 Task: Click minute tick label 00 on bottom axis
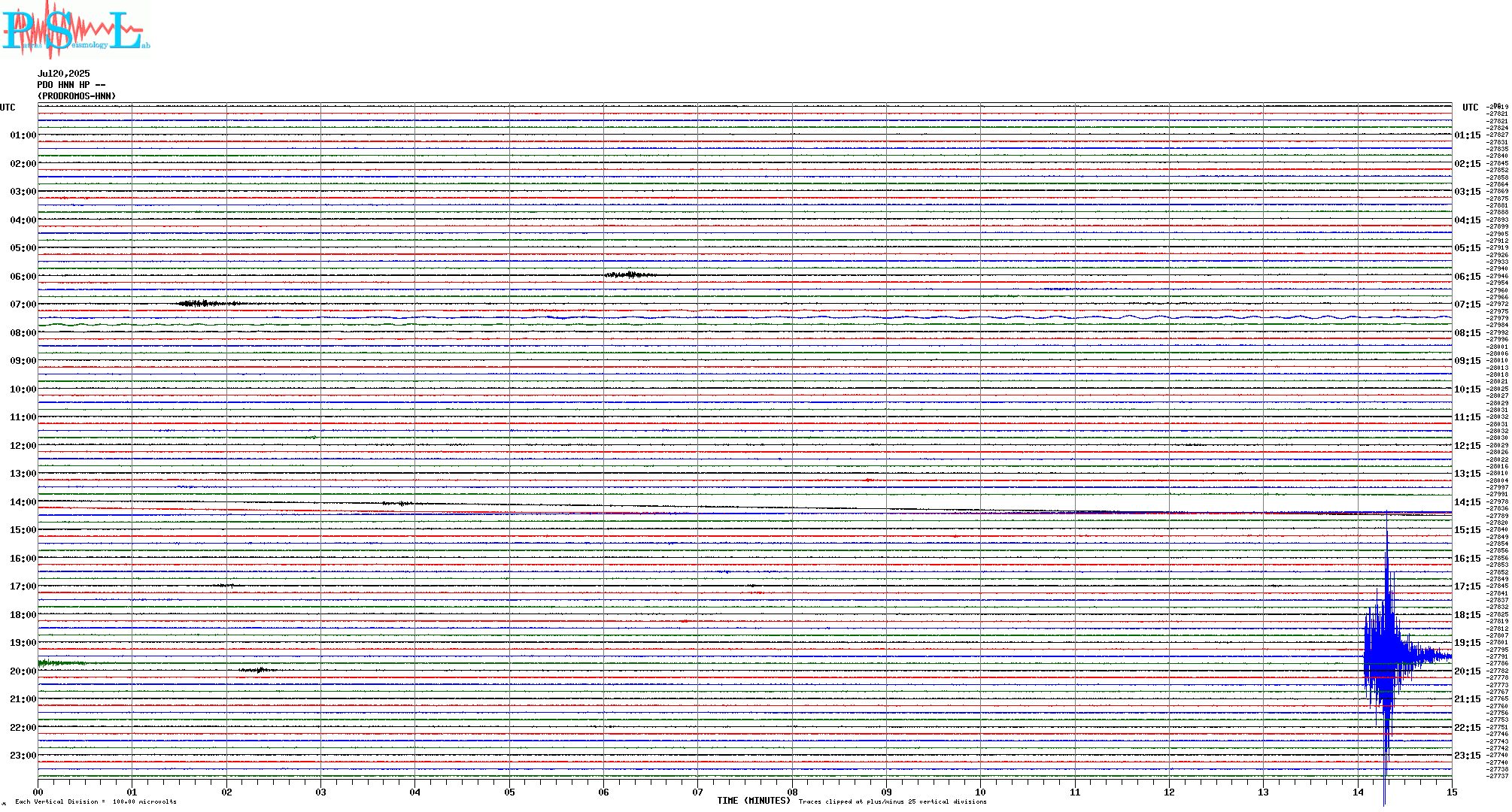38,792
